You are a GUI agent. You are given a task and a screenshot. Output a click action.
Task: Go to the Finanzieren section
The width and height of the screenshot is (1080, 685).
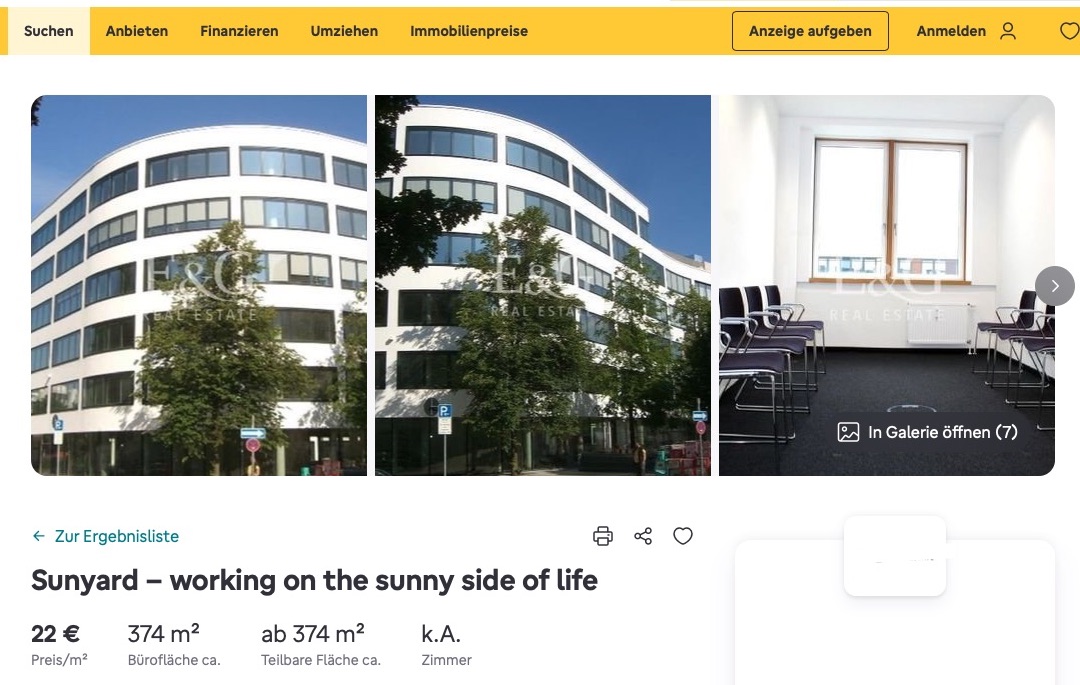coord(239,31)
